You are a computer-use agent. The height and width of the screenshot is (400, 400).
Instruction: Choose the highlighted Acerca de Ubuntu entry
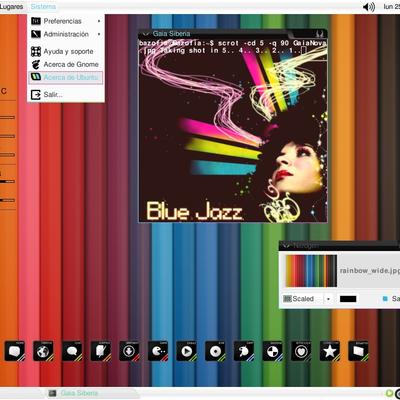66,77
